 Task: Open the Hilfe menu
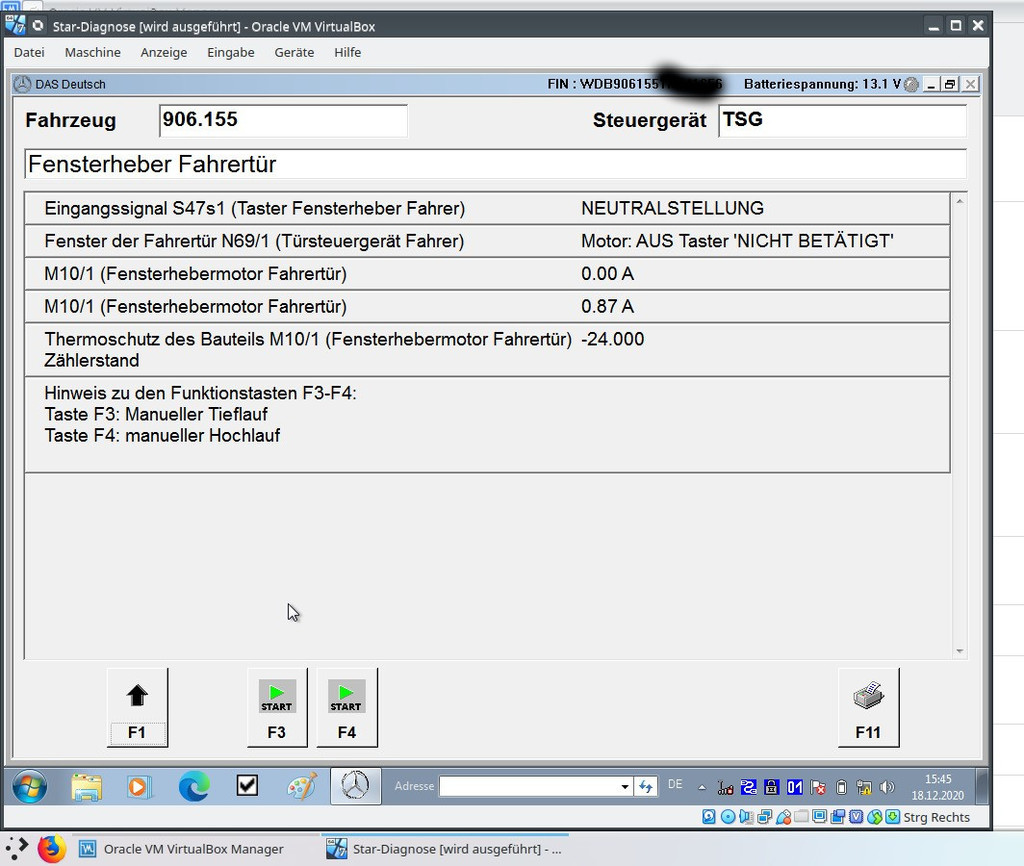(347, 52)
